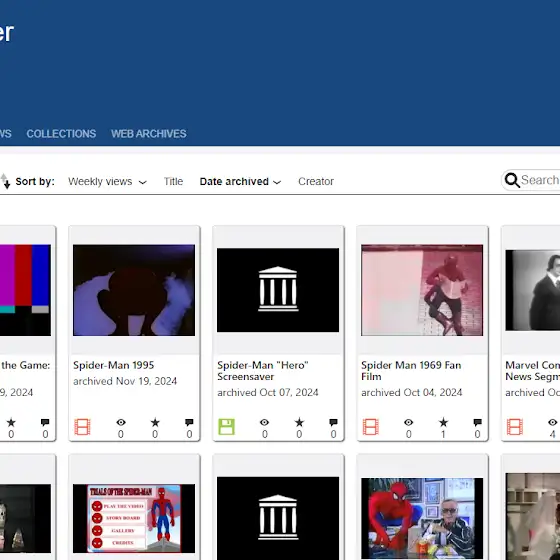The width and height of the screenshot is (560, 560).
Task: Open the Marvel news segment black-and-white thumbnail
Action: [532, 290]
